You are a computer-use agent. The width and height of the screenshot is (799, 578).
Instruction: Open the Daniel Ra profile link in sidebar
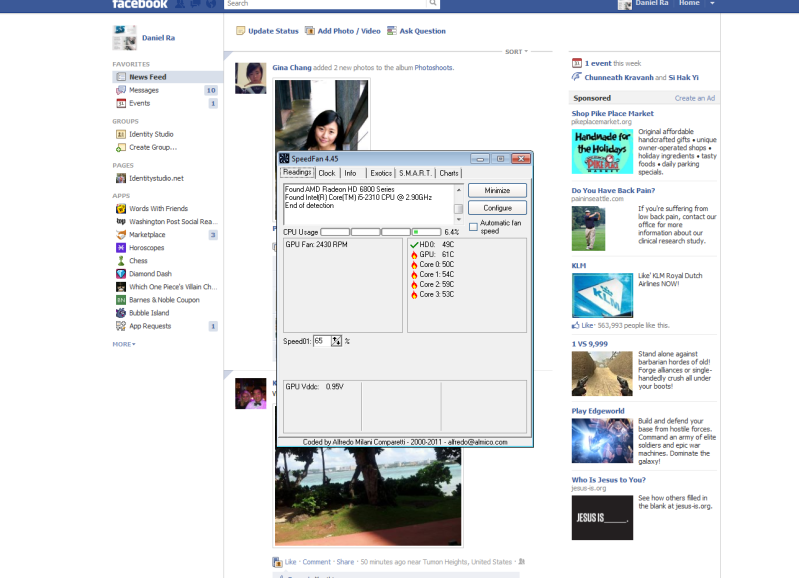point(158,38)
